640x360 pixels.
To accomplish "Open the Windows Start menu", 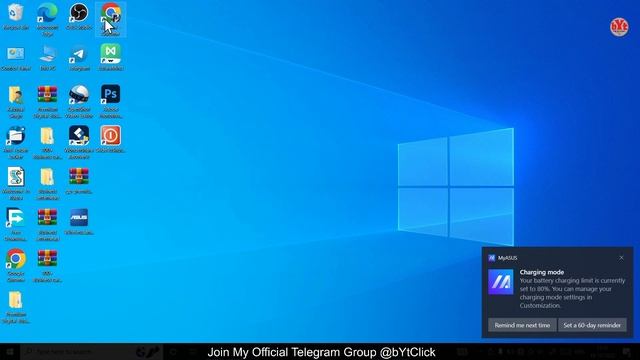I will coord(10,352).
